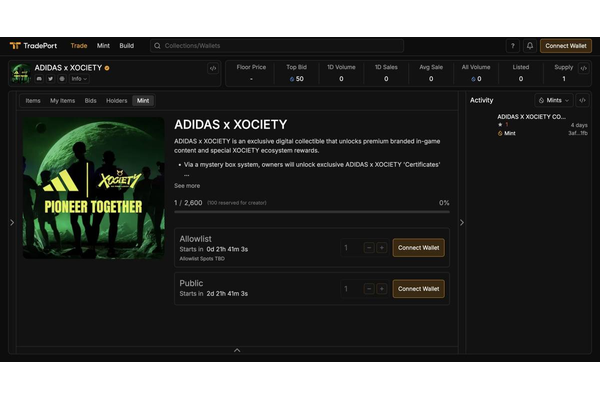Open the notifications bell icon

530,46
